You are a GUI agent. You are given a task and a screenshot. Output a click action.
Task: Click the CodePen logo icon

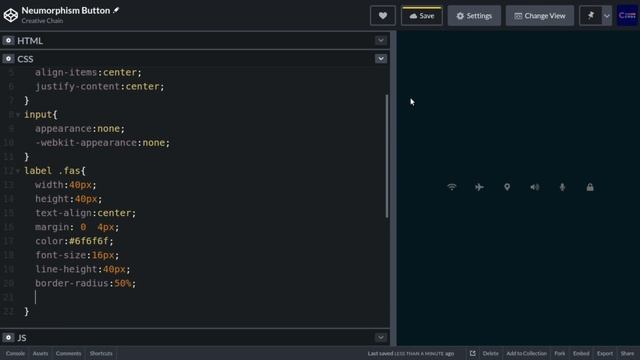[x=11, y=15]
